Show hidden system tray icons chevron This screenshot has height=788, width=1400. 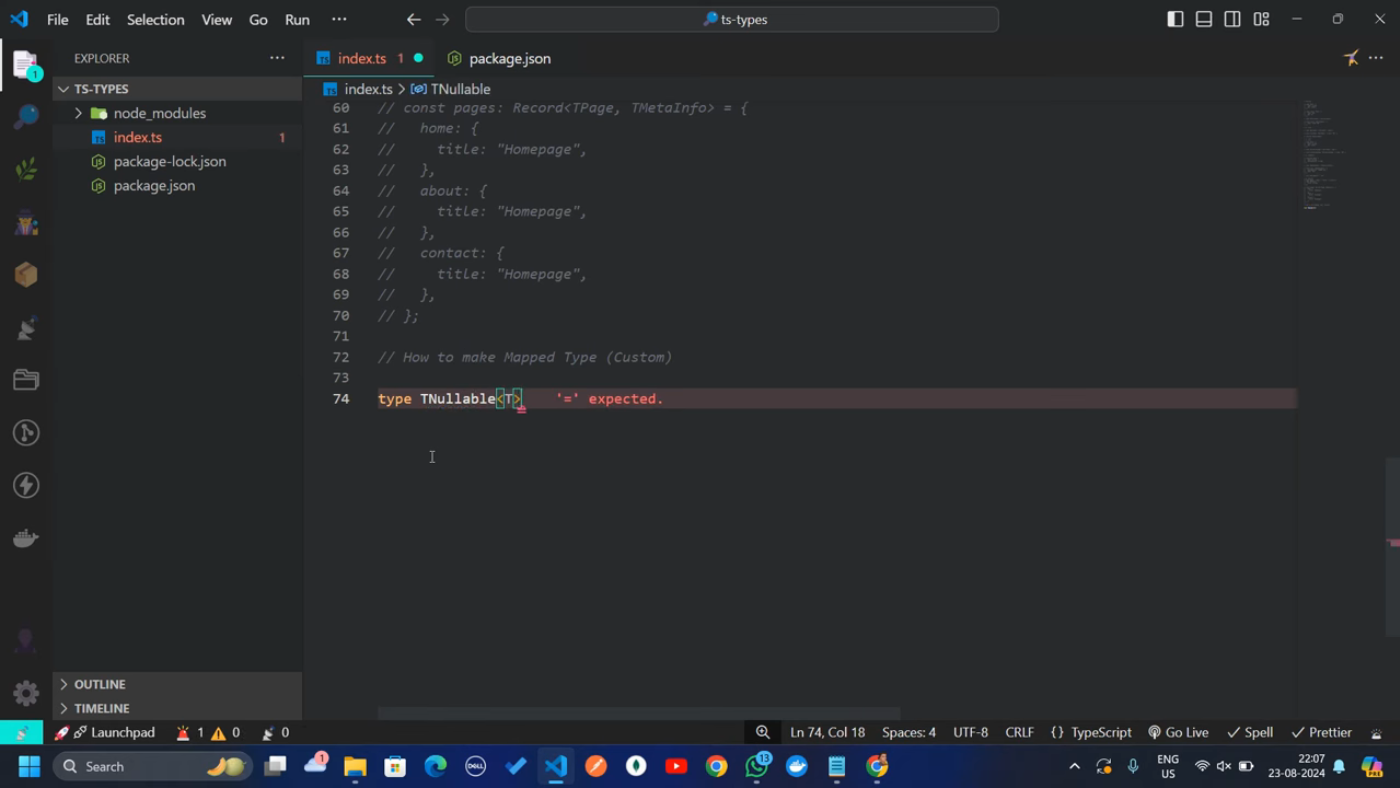coord(1075,766)
